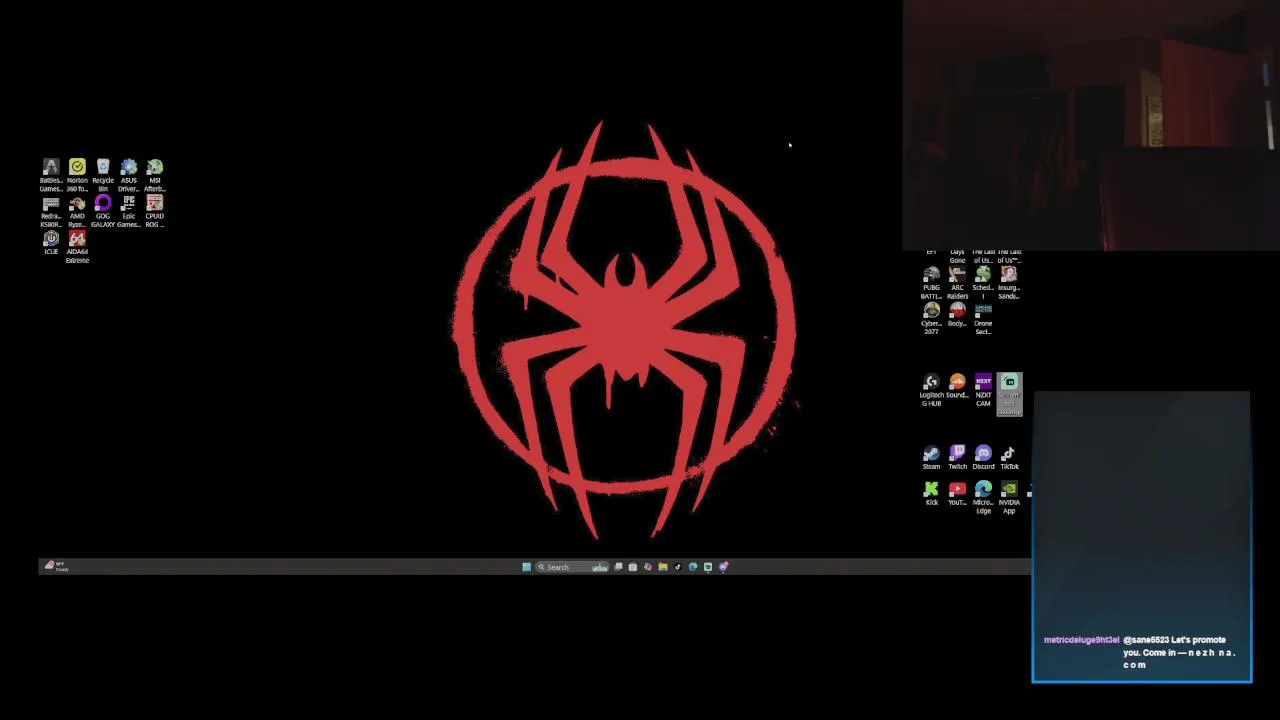Open the weather widget on the taskbar
1280x720 pixels.
[x=55, y=567]
